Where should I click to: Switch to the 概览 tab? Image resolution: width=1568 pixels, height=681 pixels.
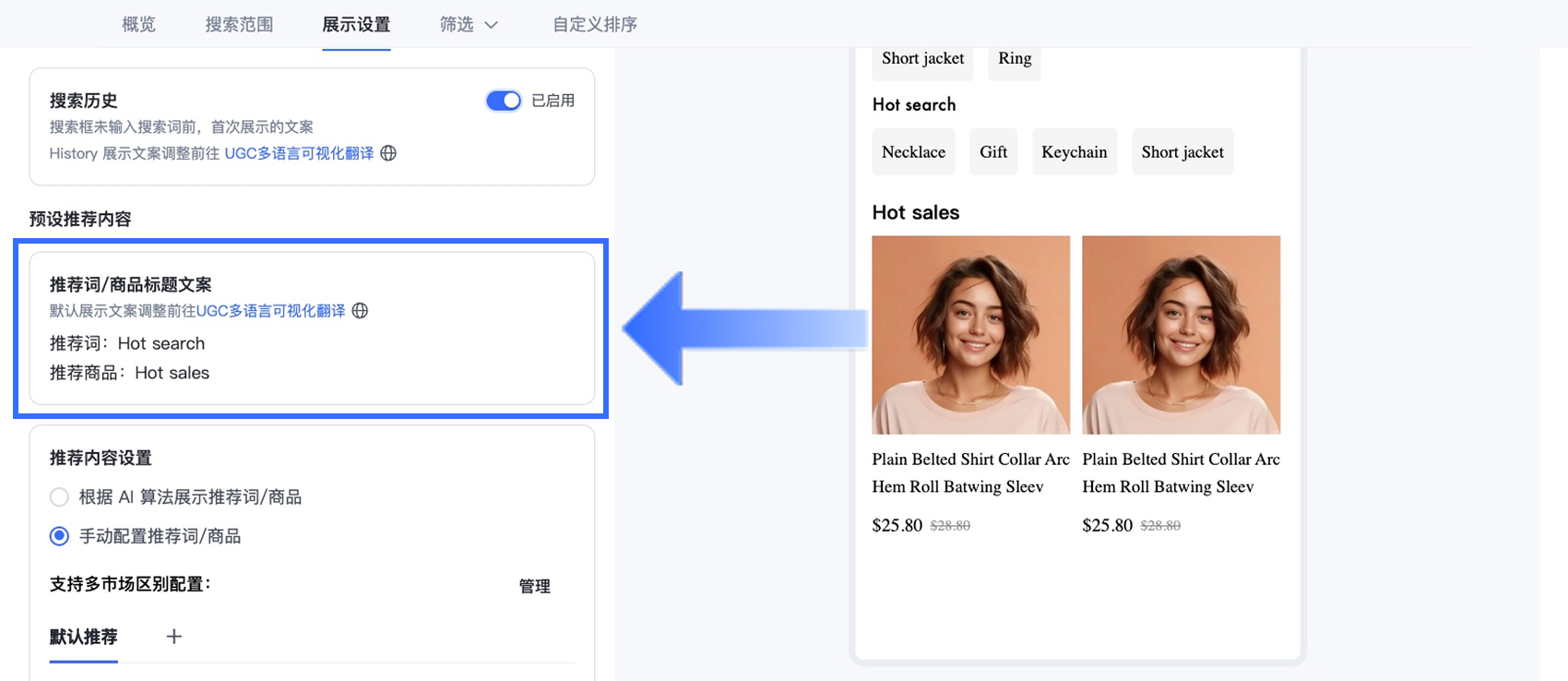point(138,25)
